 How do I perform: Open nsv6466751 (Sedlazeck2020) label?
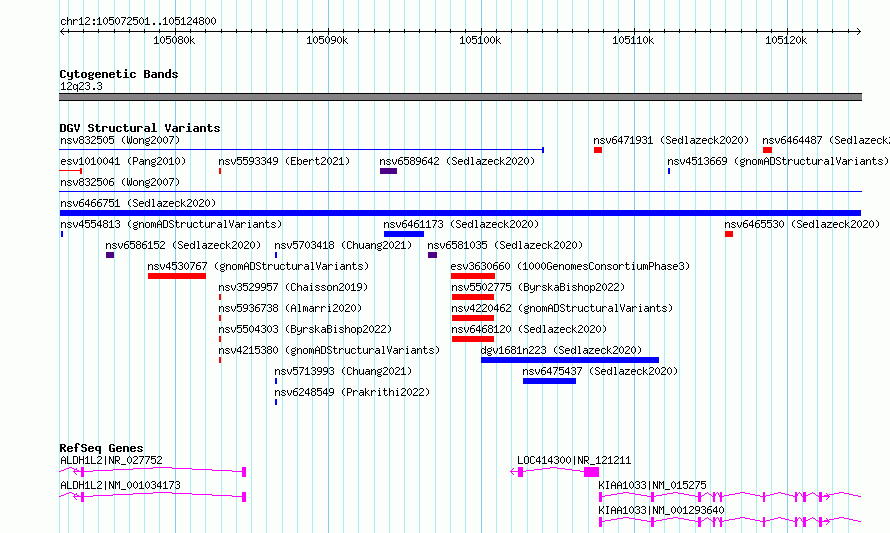[x=138, y=203]
